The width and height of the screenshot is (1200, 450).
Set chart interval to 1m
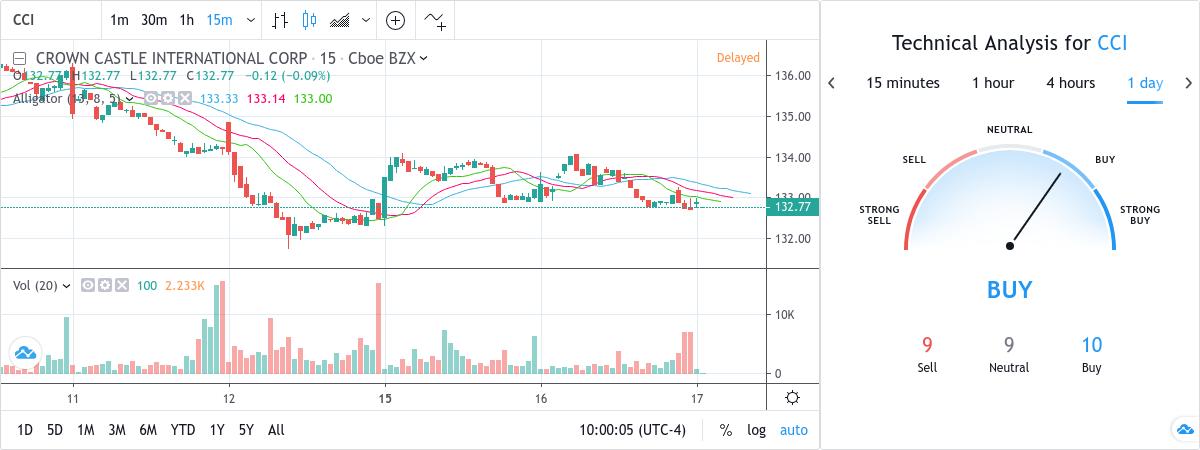click(x=119, y=20)
